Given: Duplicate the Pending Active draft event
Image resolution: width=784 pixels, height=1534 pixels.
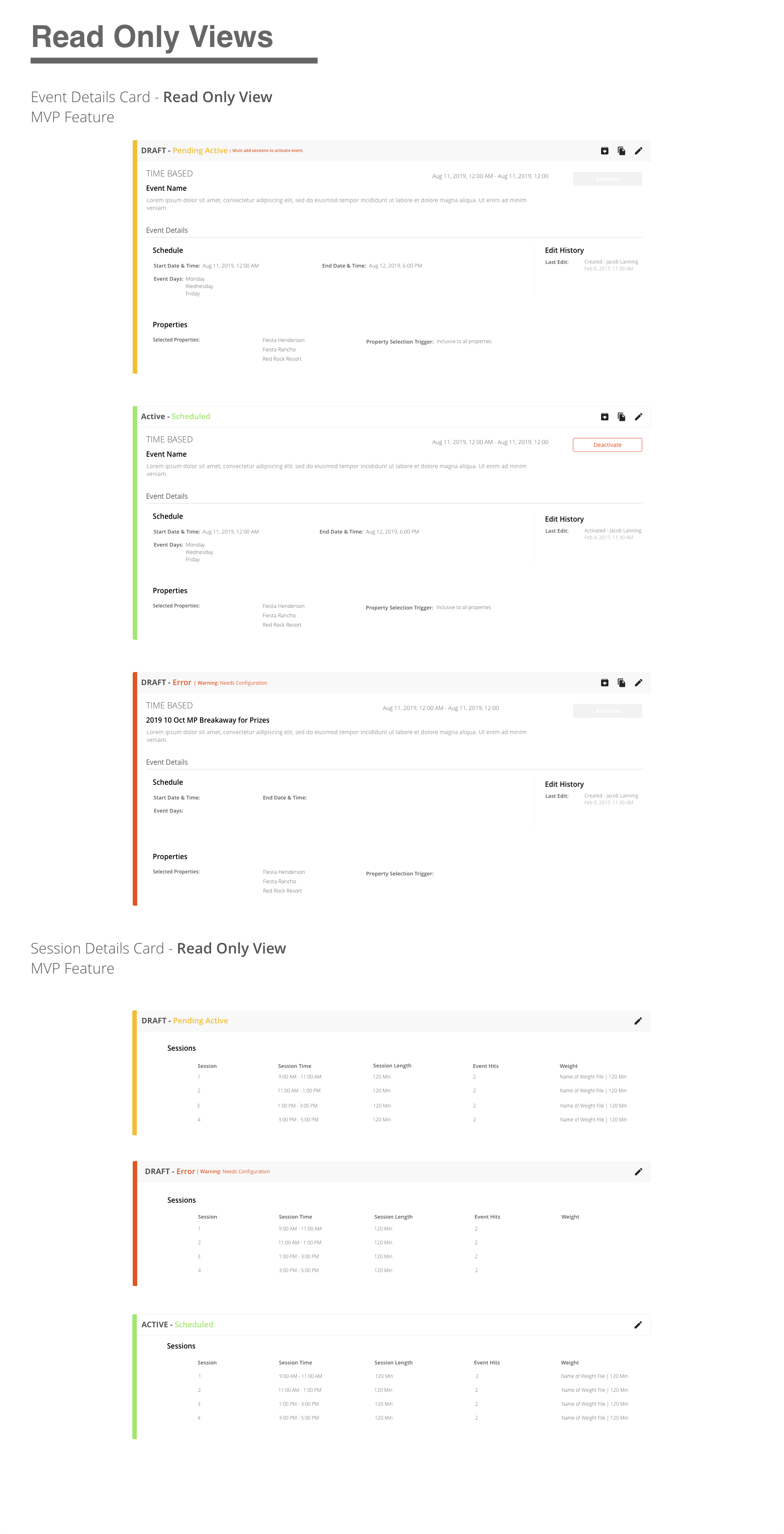Looking at the screenshot, I should [621, 151].
